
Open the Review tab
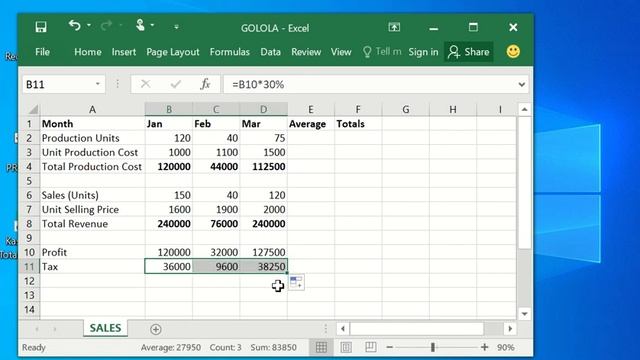[306, 52]
